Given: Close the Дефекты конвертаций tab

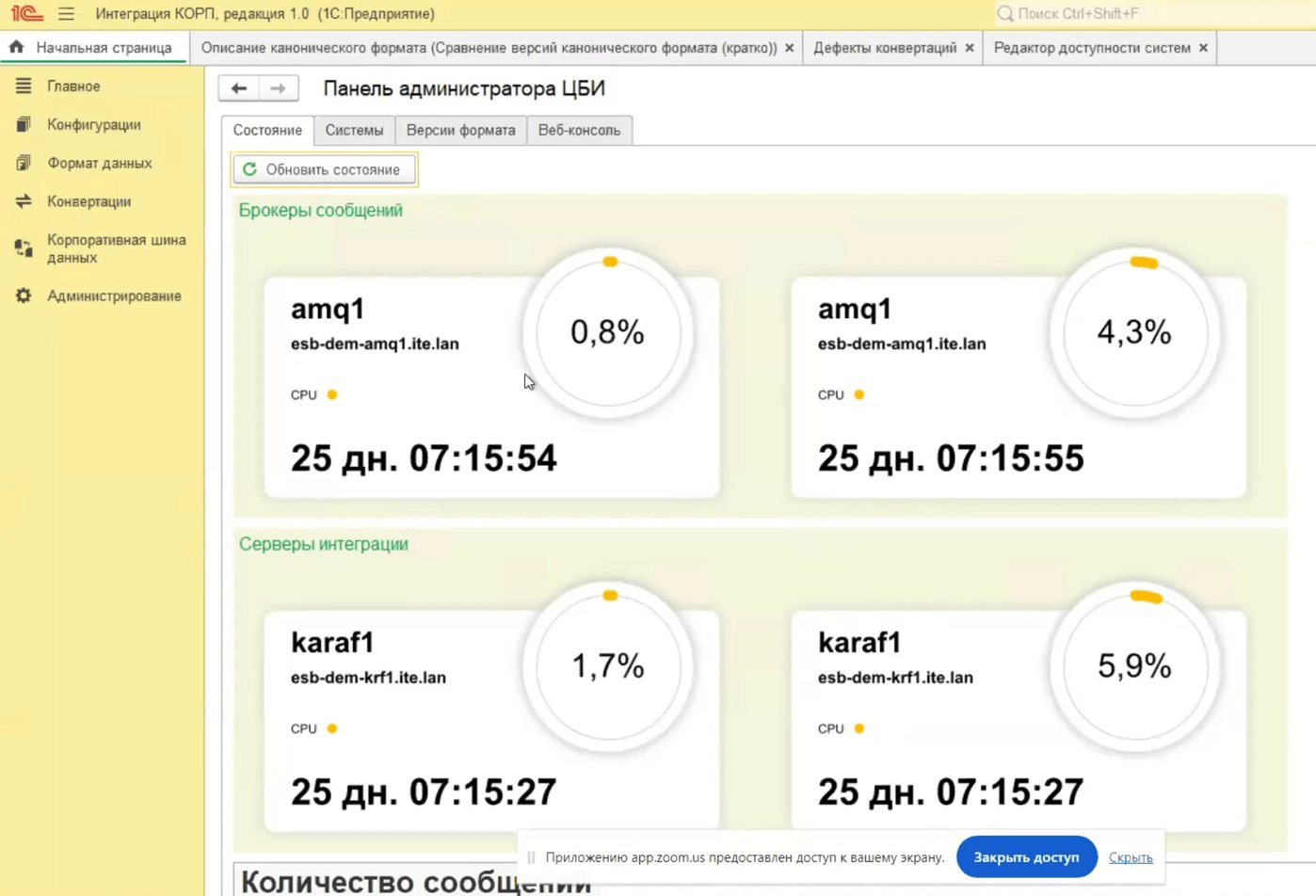Looking at the screenshot, I should (970, 48).
